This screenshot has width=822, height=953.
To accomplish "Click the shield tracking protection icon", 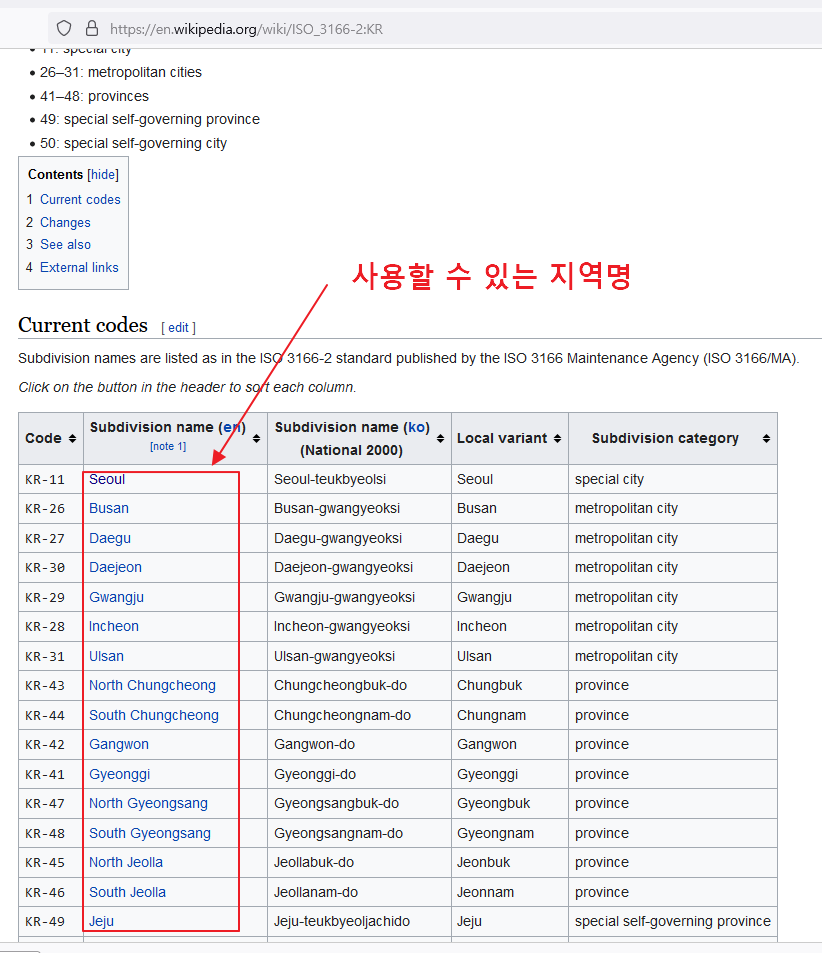I will tap(64, 28).
